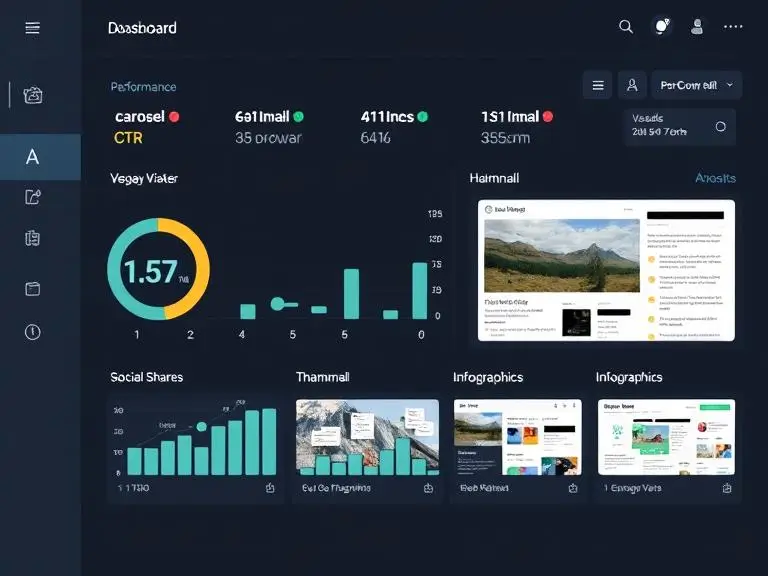Click the Thammall heading
This screenshot has height=576, width=768.
323,377
